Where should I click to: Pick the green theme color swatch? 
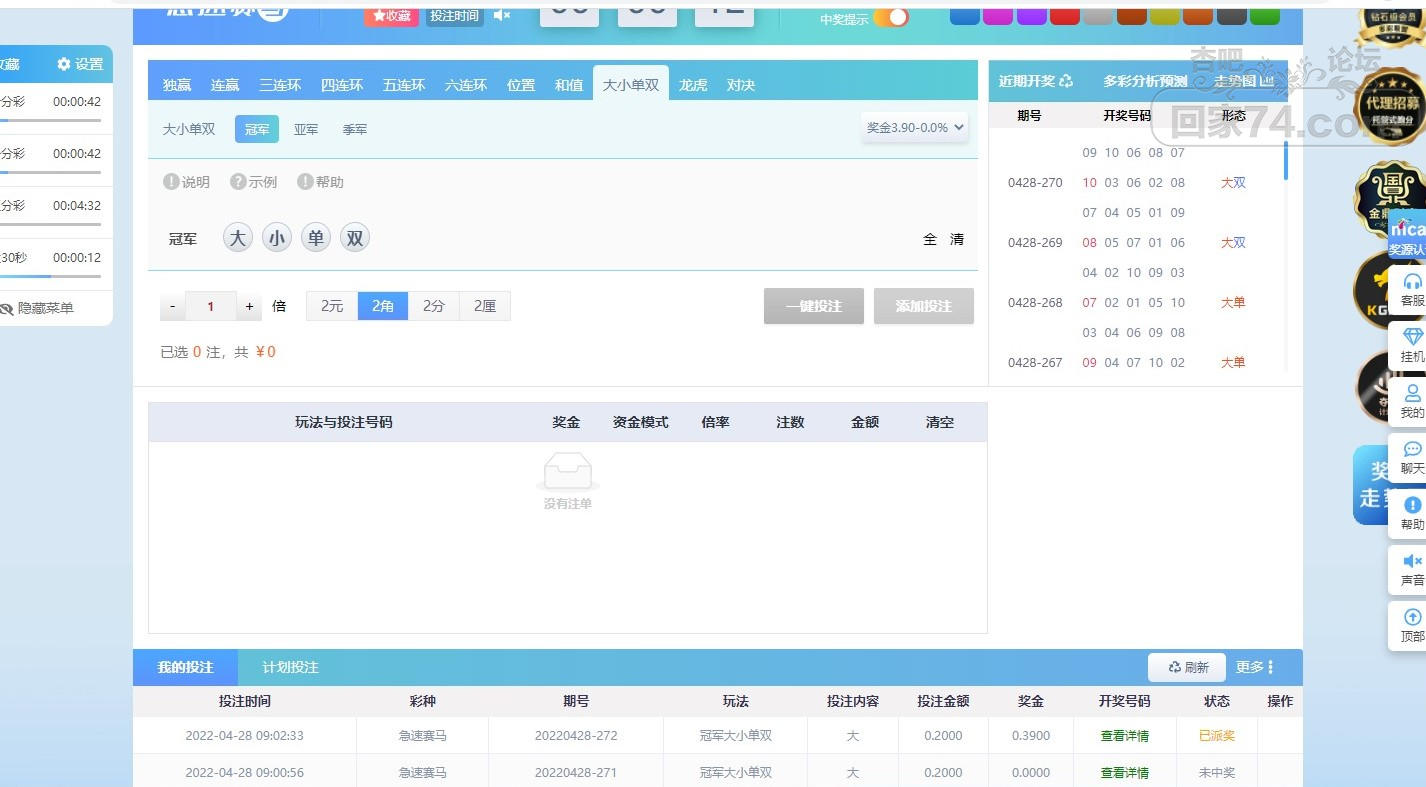1264,15
